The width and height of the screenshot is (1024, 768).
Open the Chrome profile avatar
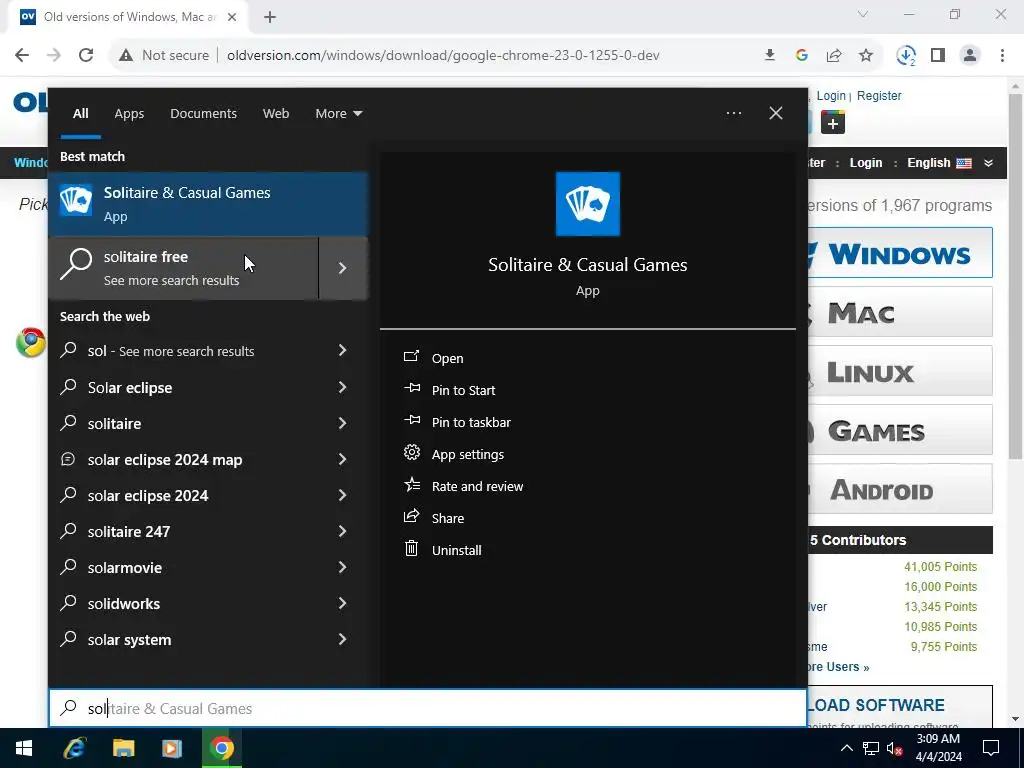click(x=970, y=56)
